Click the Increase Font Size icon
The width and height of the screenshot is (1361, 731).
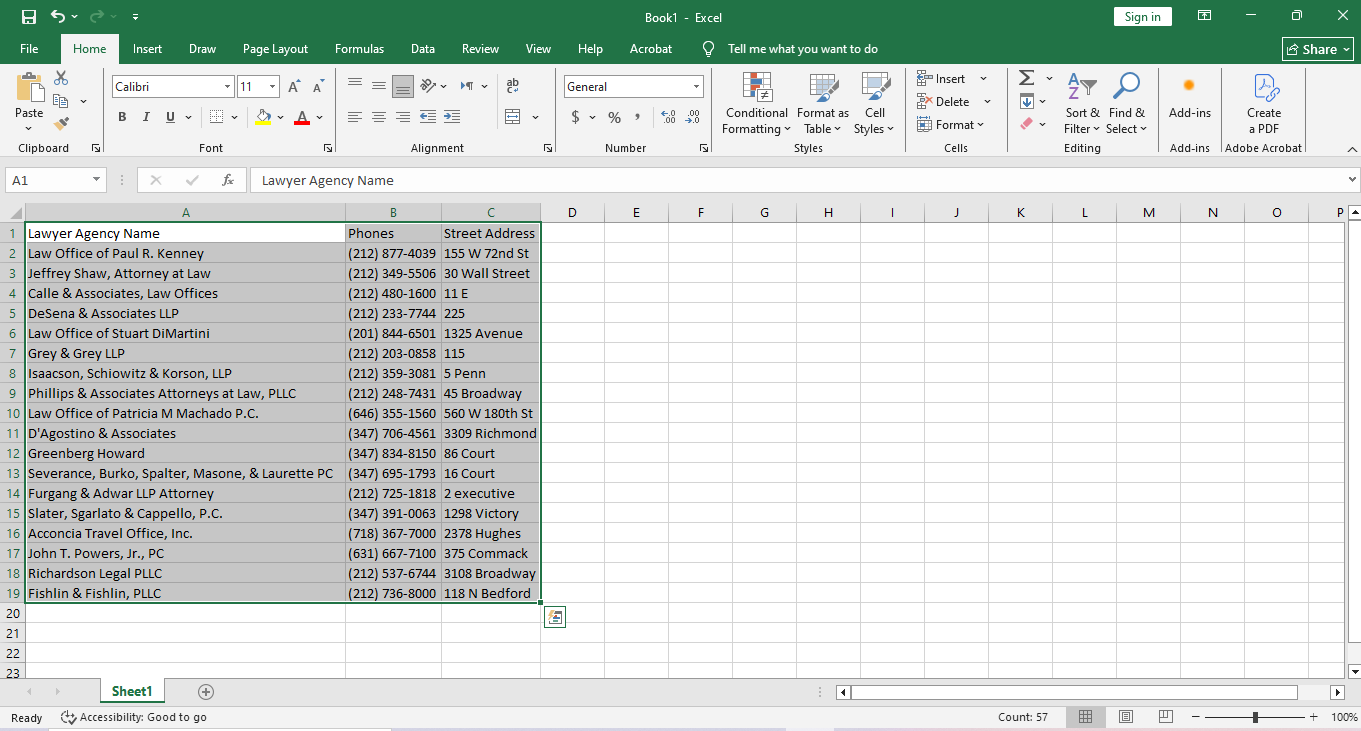click(x=294, y=87)
